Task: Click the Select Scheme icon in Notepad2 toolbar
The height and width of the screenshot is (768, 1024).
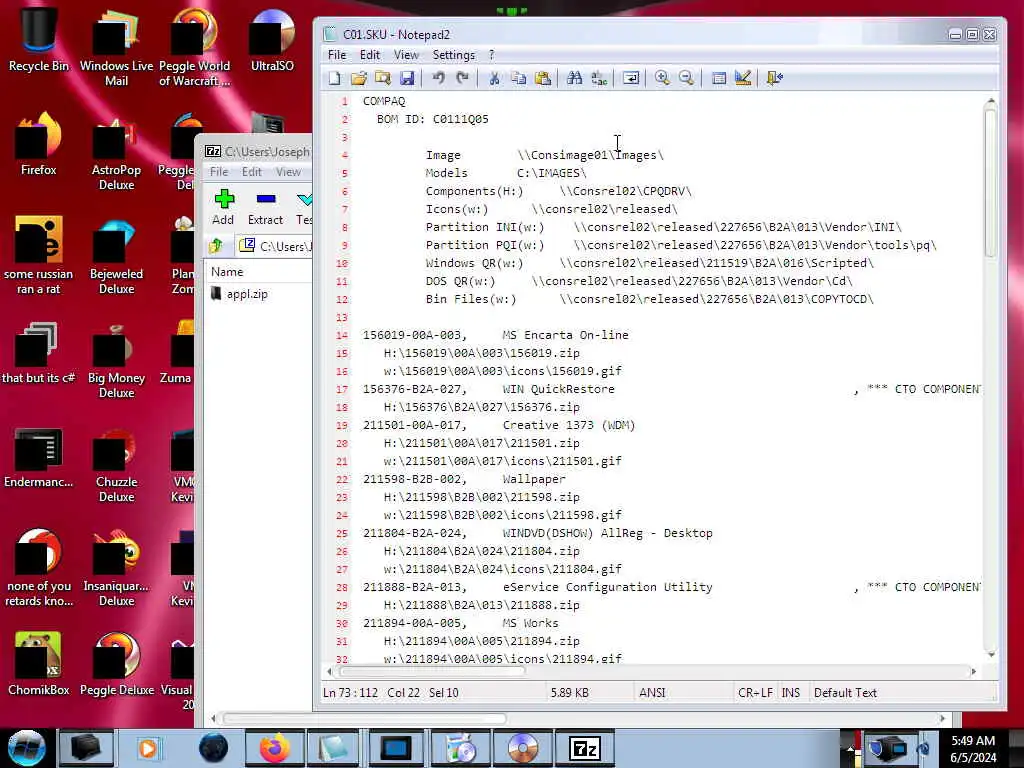Action: (x=718, y=78)
